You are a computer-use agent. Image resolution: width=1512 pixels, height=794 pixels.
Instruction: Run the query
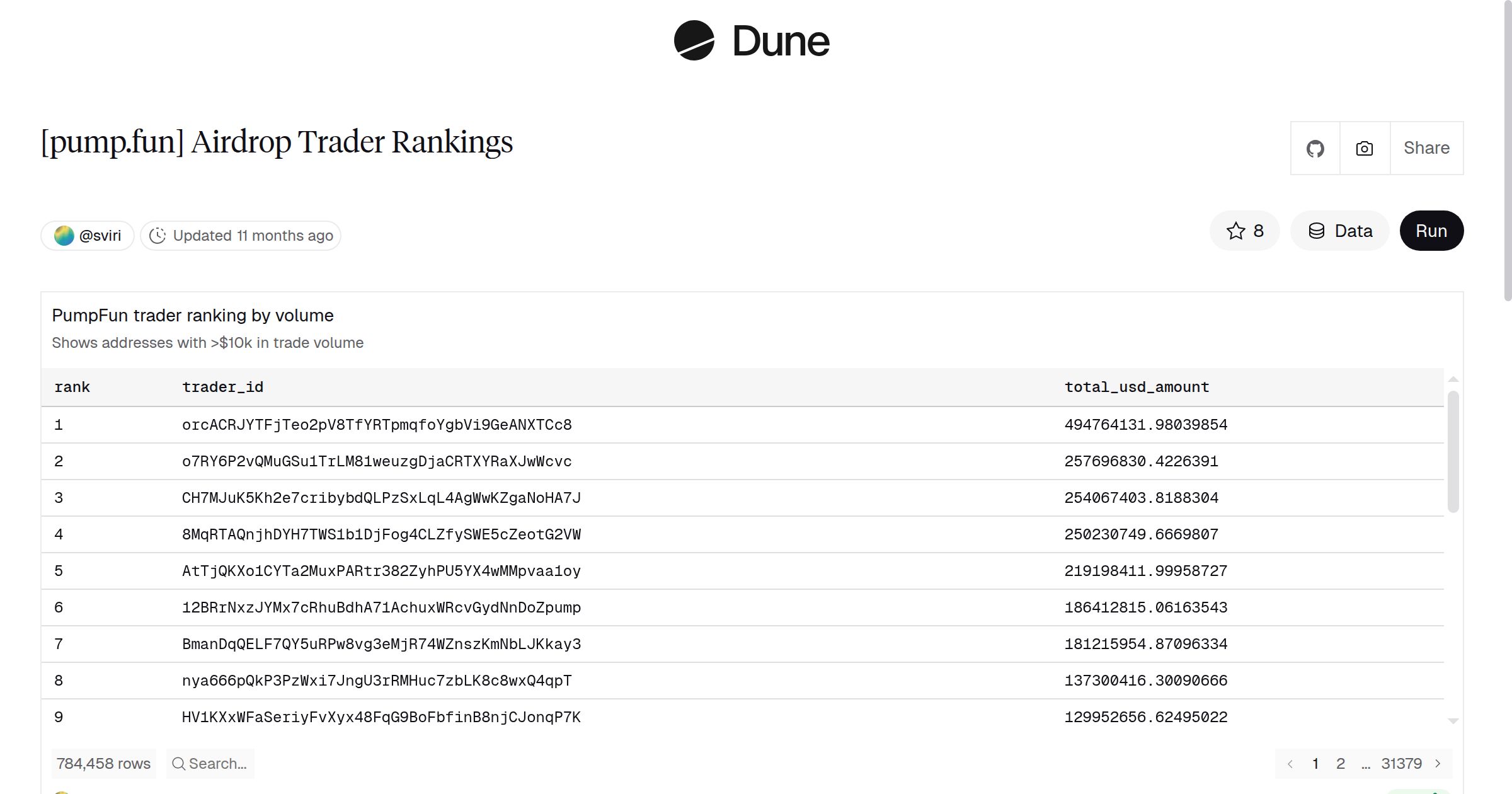(x=1431, y=231)
